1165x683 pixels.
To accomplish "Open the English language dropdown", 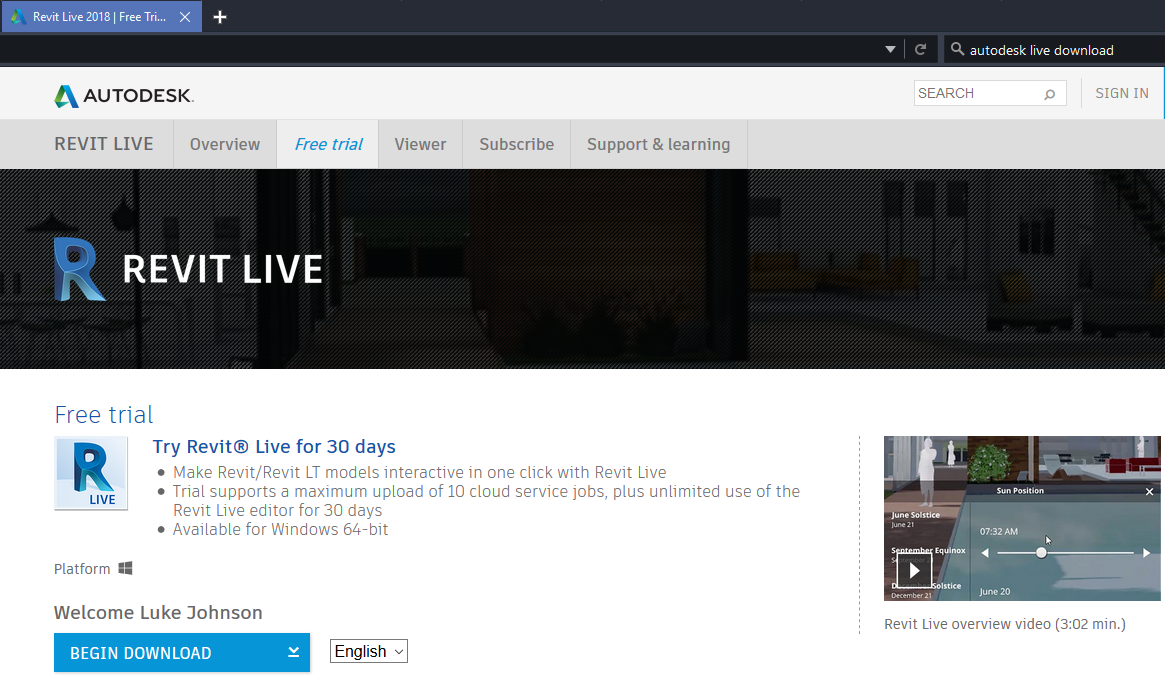I will click(x=368, y=651).
